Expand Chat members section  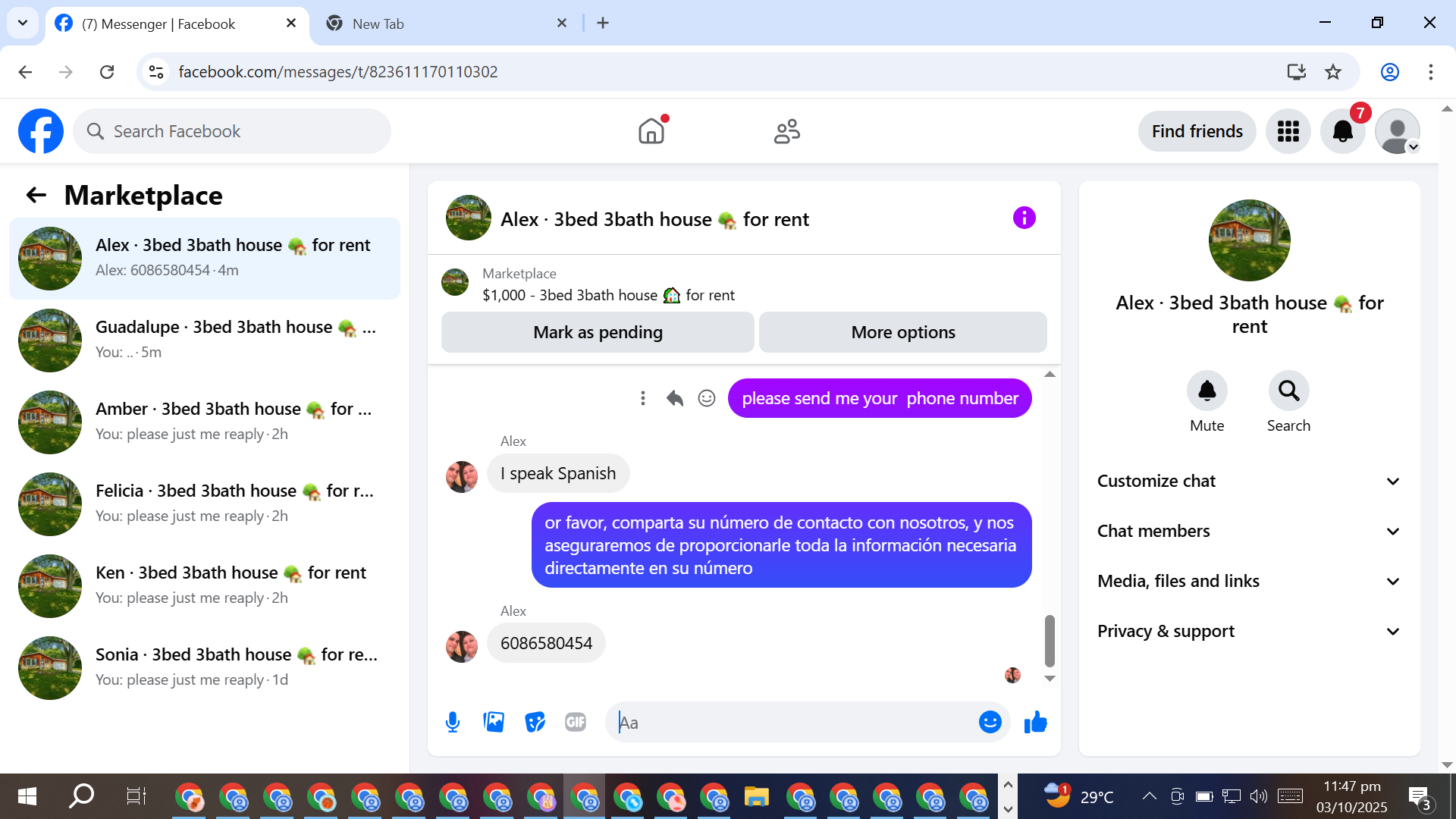tap(1249, 532)
